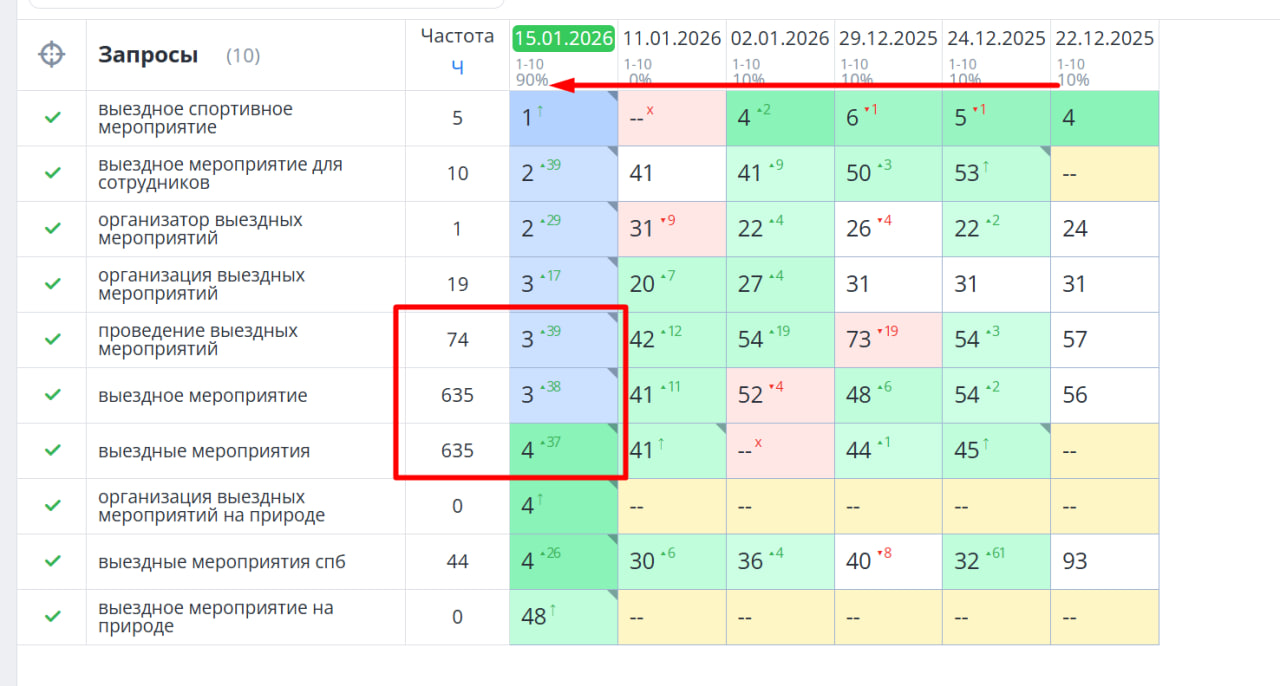Toggle the checkmark for the "выездные мероприятия" row
This screenshot has height=686, width=1280.
[53, 451]
